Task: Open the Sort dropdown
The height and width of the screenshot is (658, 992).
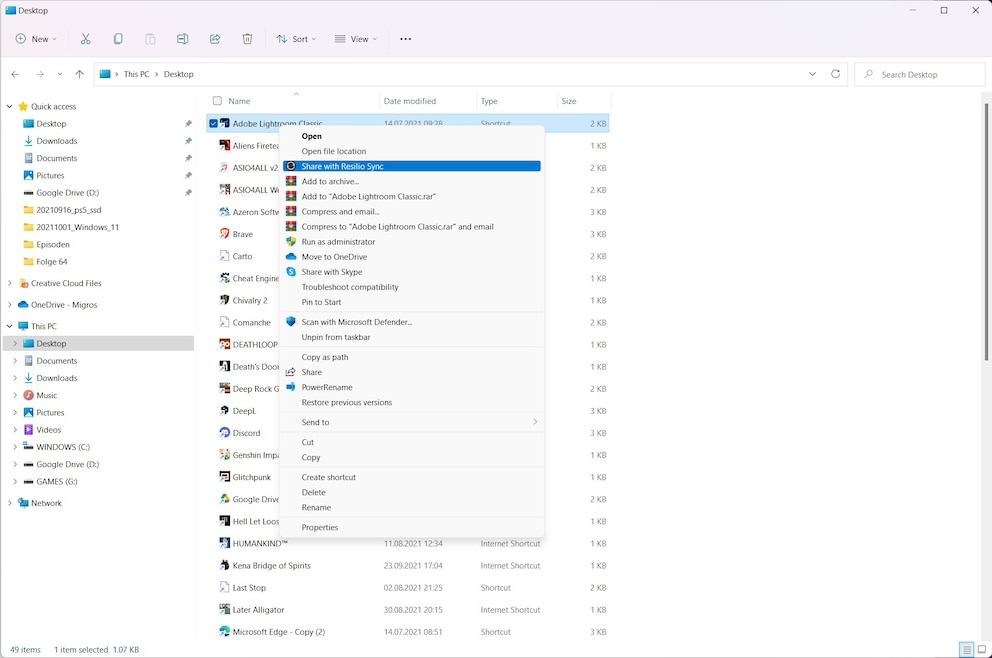Action: coord(296,39)
